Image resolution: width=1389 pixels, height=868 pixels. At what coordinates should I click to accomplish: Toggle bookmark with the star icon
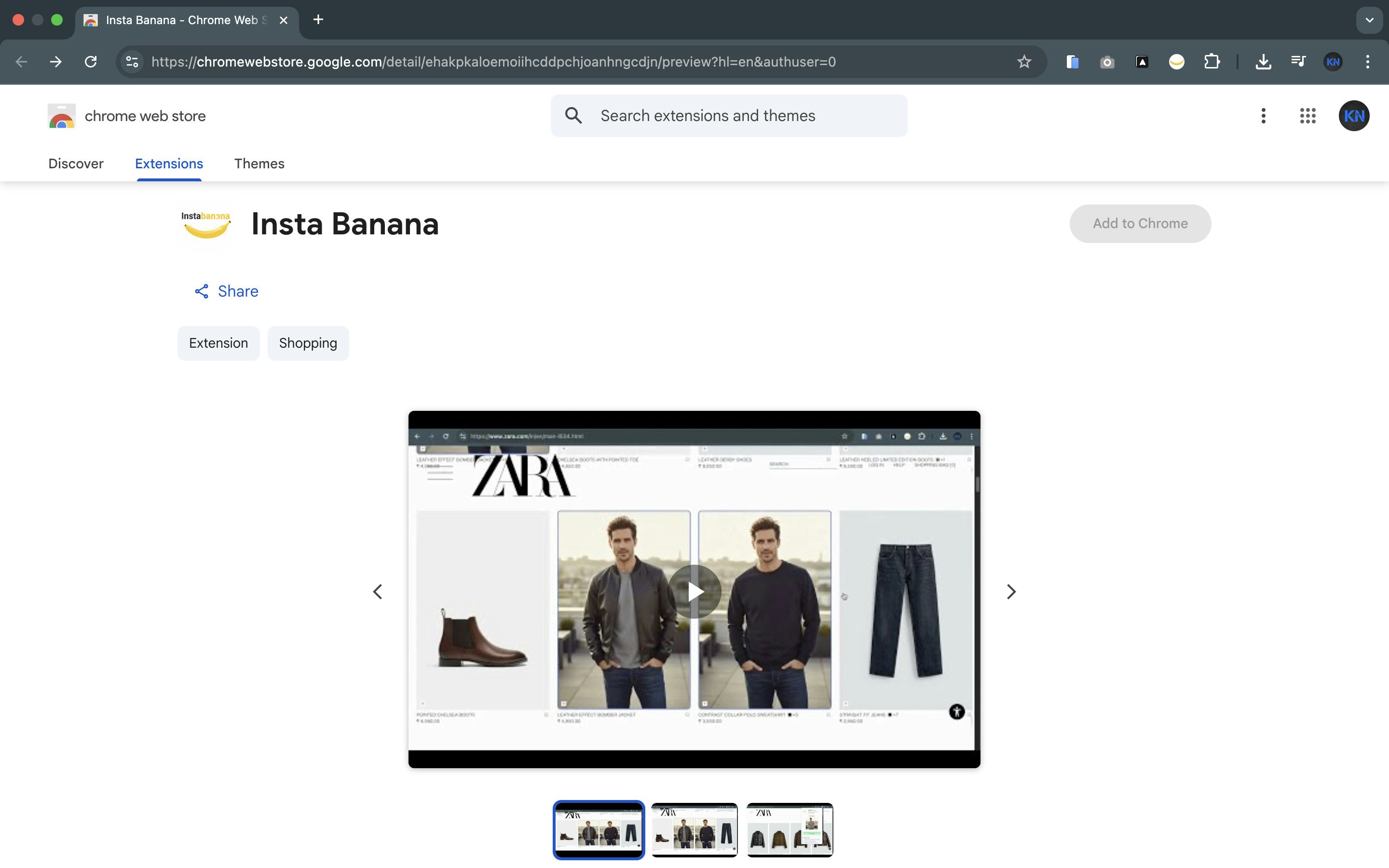click(1023, 61)
